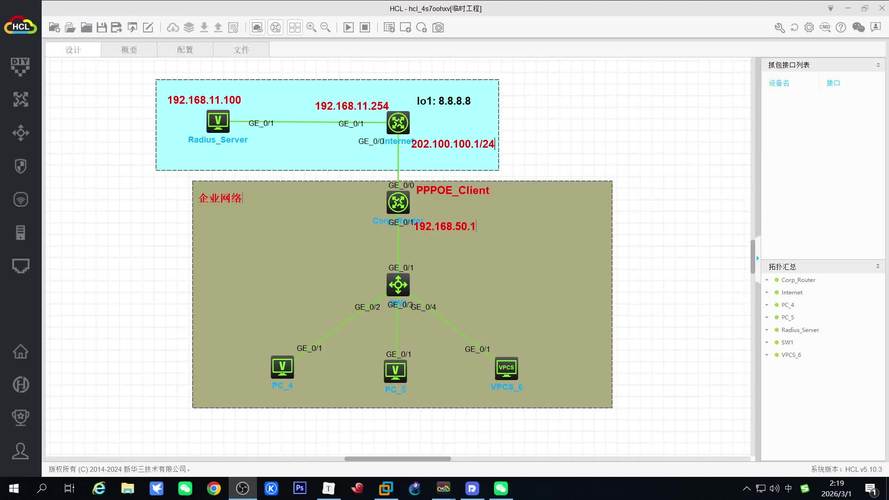This screenshot has height=500, width=889.
Task: Click the horizontal scrollbar below the canvas
Action: pos(397,459)
